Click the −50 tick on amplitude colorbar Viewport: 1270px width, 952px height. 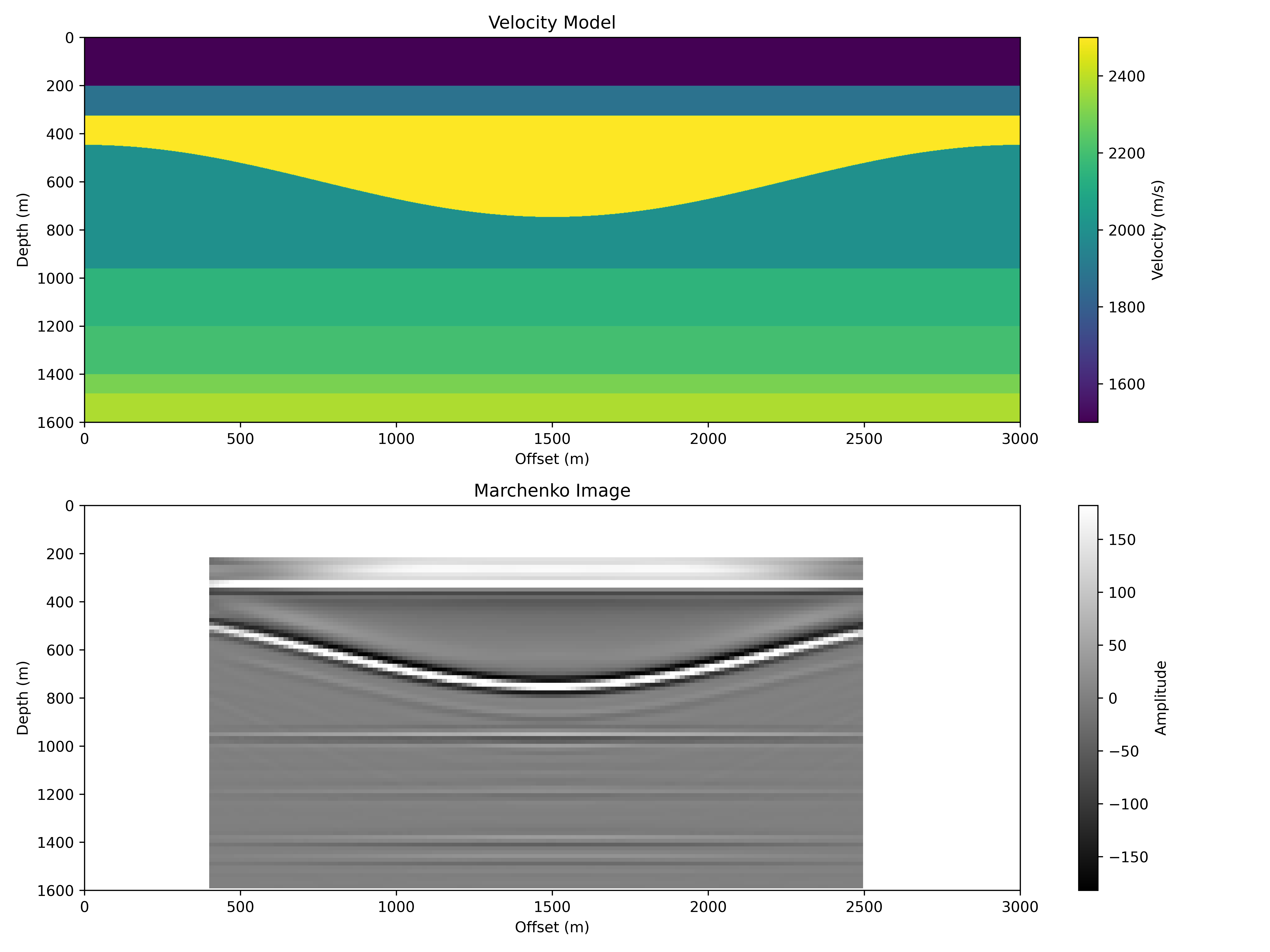pyautogui.click(x=1124, y=751)
